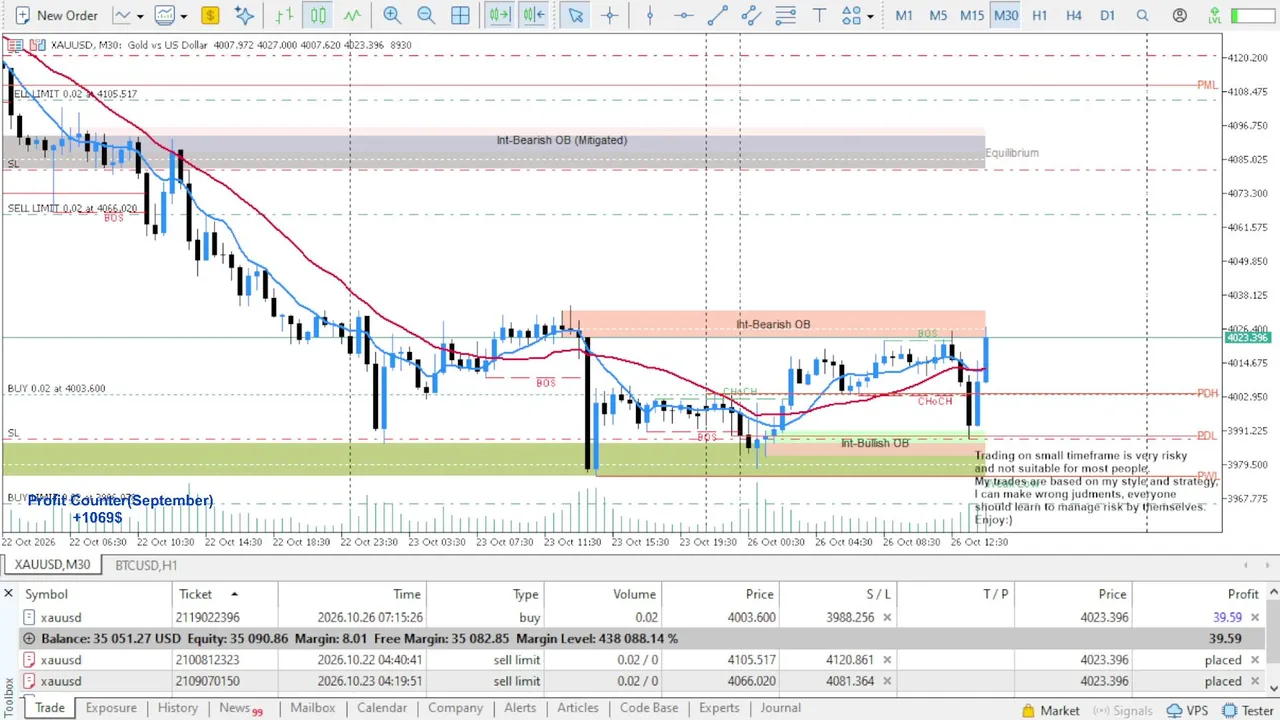Draw a vertical line on the chart

(x=650, y=15)
